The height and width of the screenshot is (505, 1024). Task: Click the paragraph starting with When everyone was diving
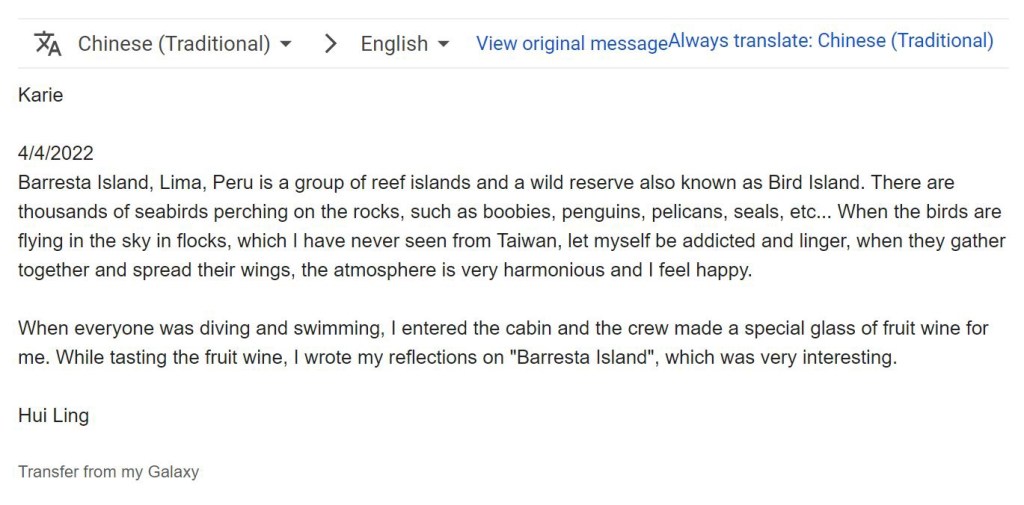coord(400,342)
